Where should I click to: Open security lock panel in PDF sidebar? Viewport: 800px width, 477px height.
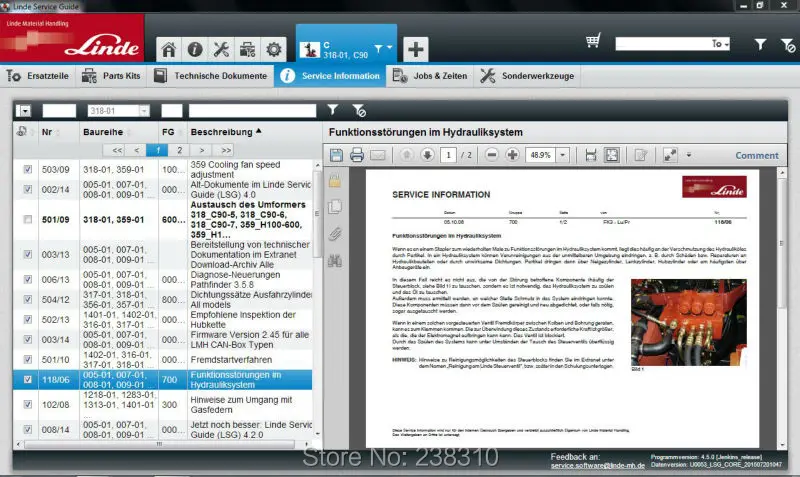pos(335,180)
